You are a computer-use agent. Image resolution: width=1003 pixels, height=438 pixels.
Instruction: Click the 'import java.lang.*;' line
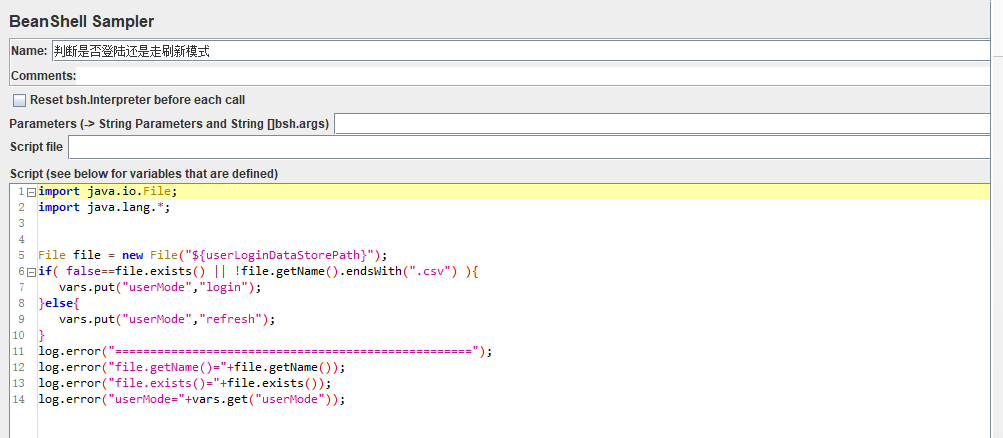tap(104, 207)
